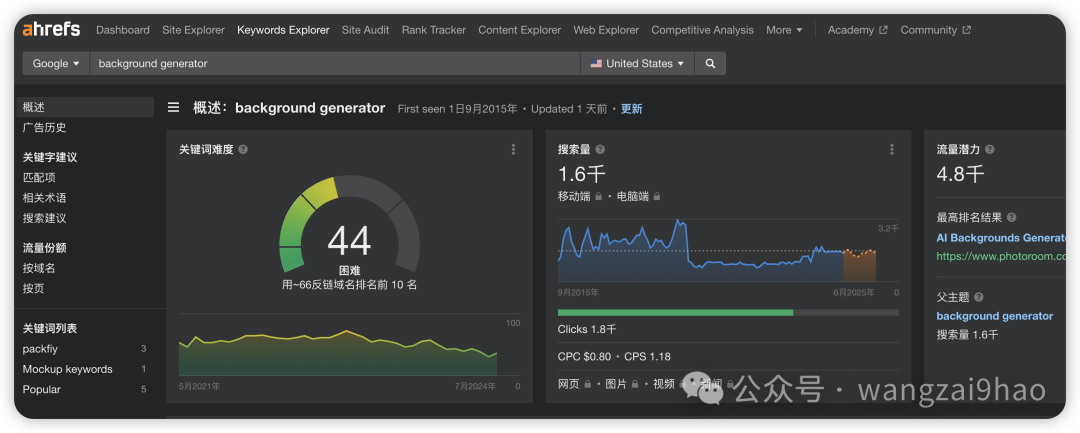Click external link icon next to Community

pyautogui.click(x=966, y=30)
